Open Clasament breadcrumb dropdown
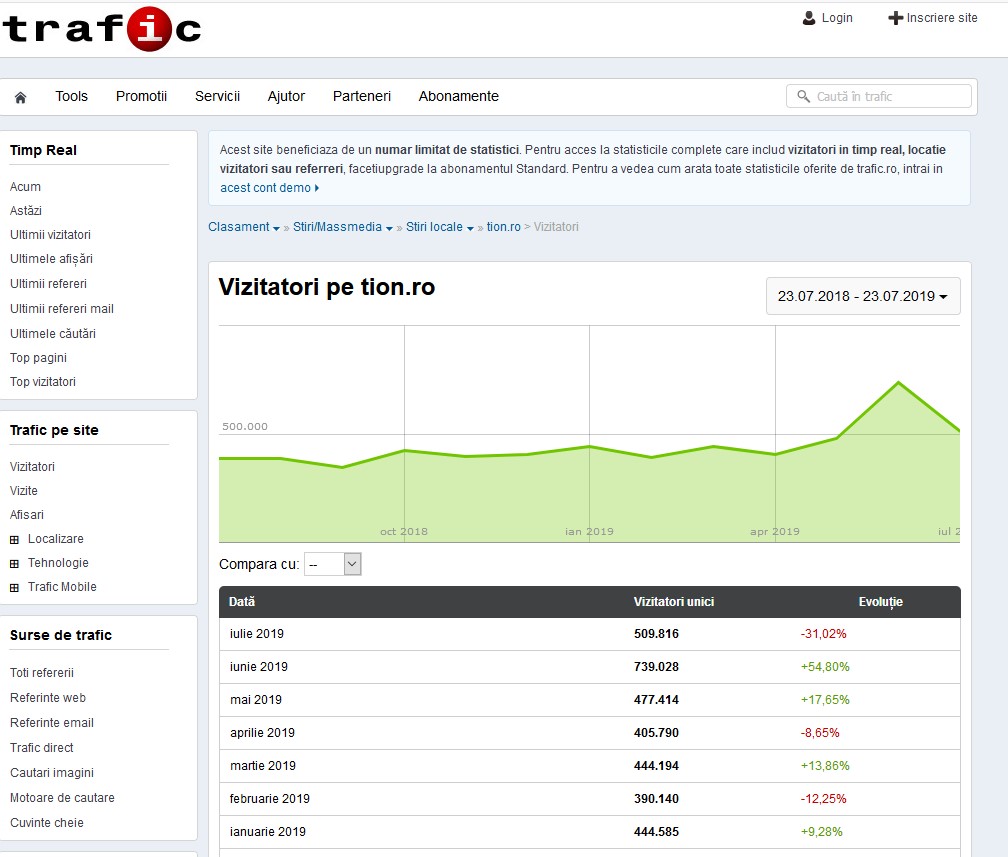This screenshot has width=1008, height=857. (x=276, y=228)
